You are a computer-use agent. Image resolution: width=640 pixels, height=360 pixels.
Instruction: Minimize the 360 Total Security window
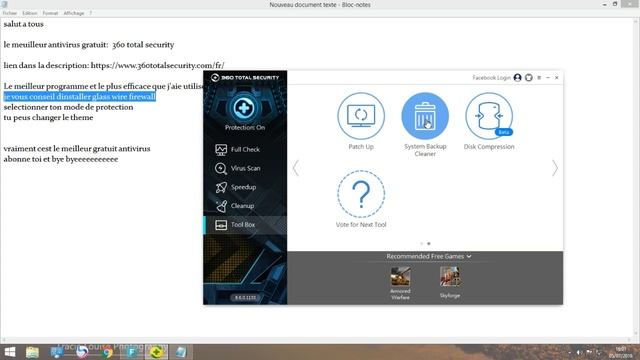pyautogui.click(x=548, y=78)
